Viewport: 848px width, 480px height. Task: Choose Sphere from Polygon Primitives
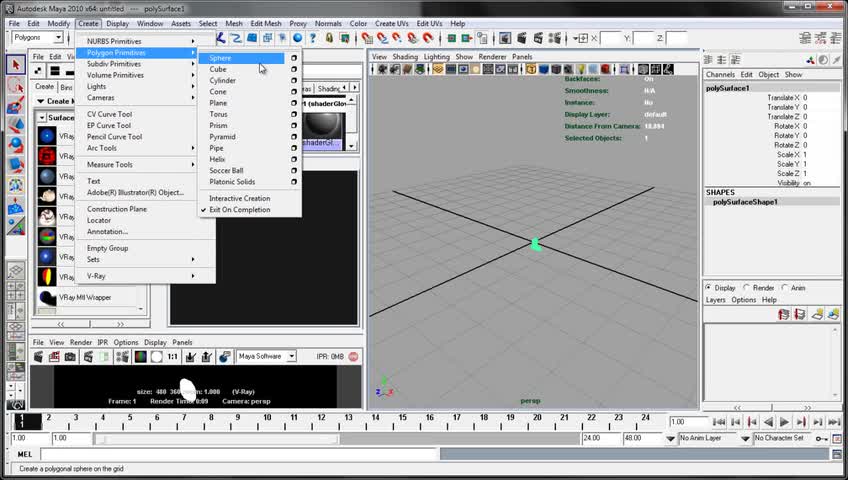click(241, 58)
